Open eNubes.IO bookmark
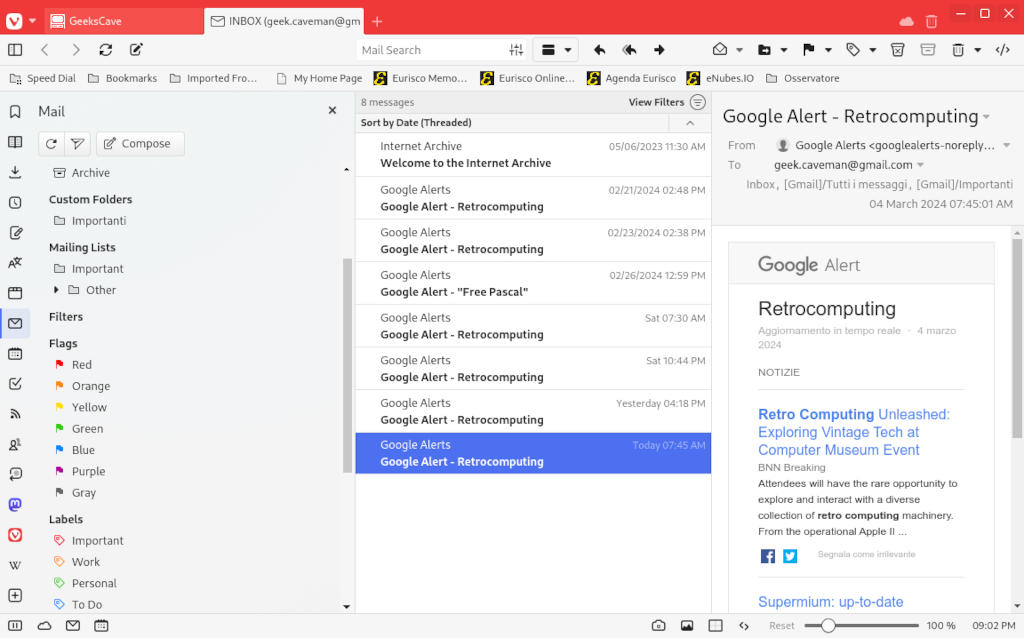This screenshot has width=1024, height=638. pyautogui.click(x=720, y=78)
